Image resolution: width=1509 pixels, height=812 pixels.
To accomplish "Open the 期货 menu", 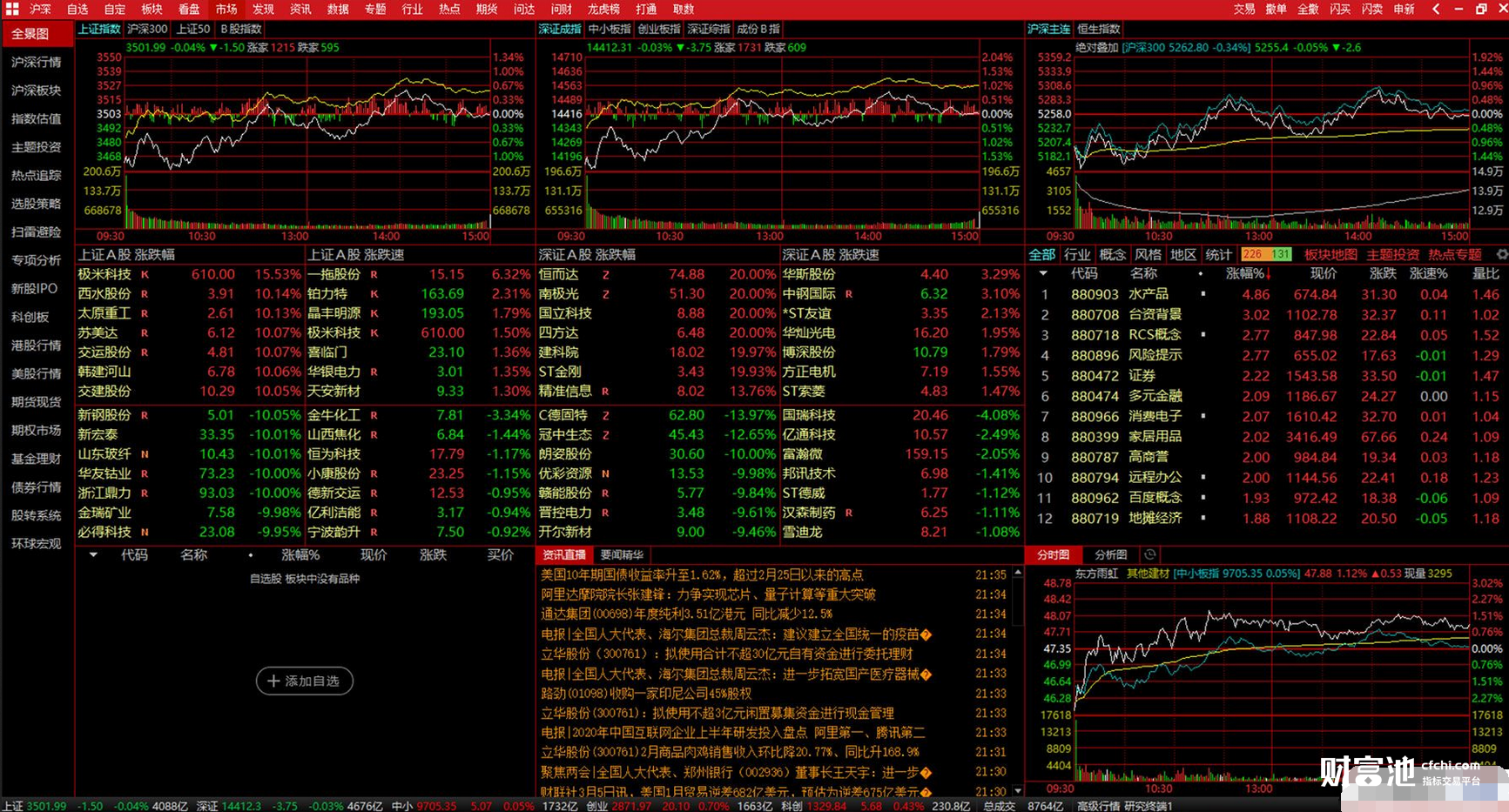I will pyautogui.click(x=487, y=9).
